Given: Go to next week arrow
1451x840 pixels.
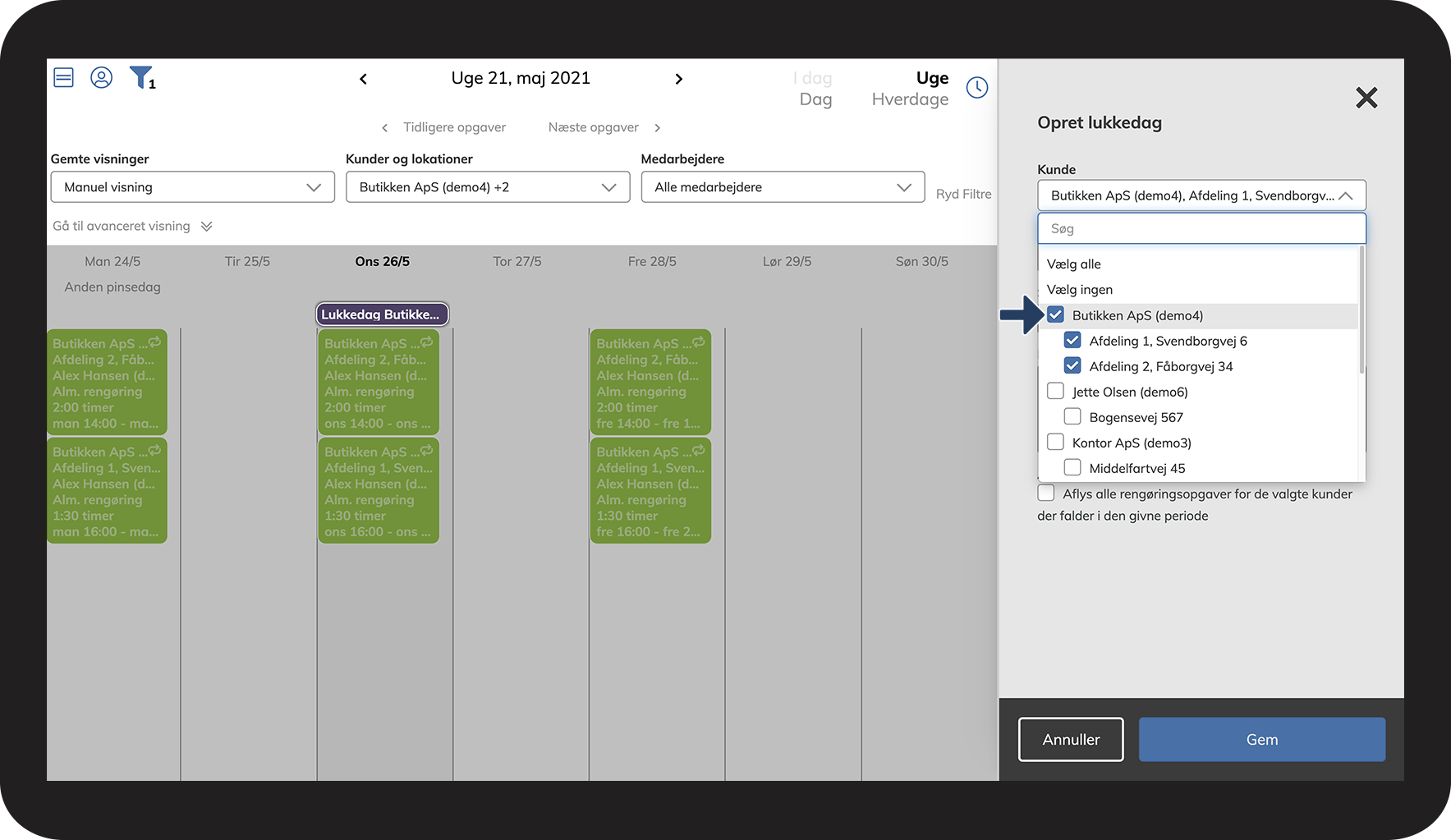Looking at the screenshot, I should [678, 79].
